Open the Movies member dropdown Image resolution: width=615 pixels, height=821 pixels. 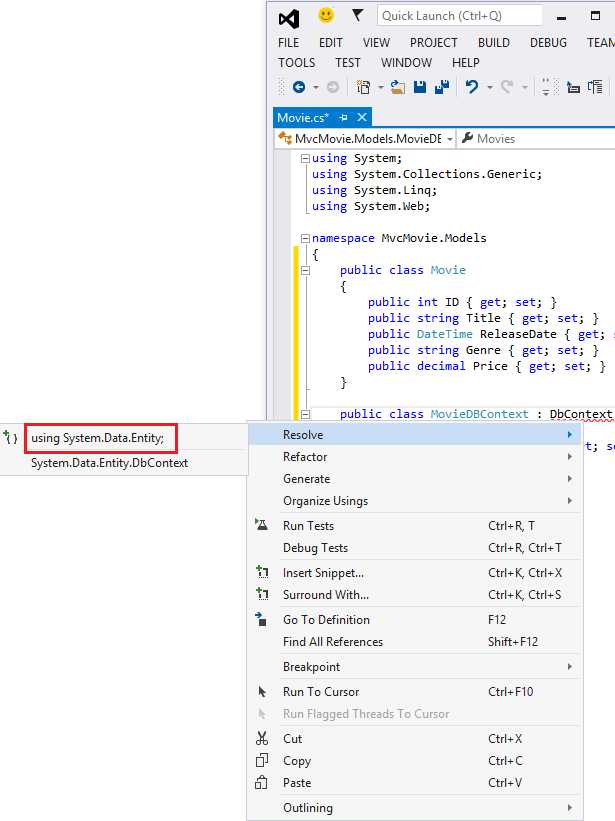tap(536, 139)
